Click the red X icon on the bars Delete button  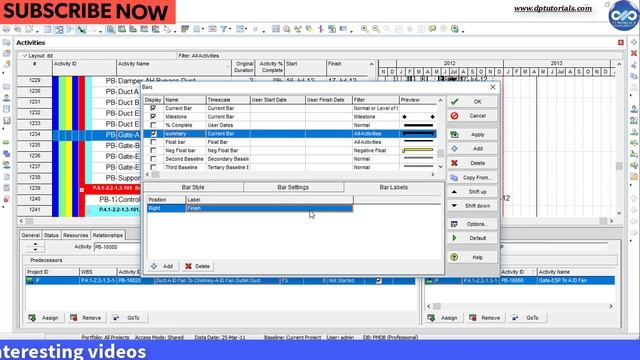(x=454, y=163)
